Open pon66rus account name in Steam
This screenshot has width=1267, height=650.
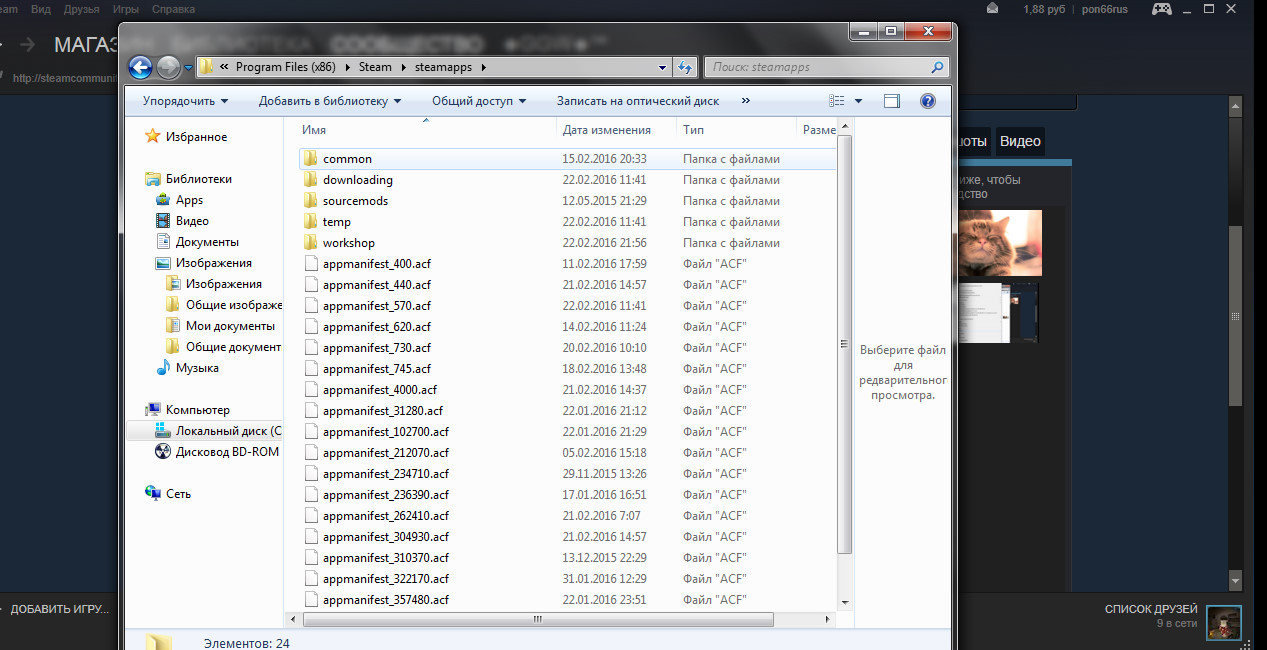[1107, 9]
